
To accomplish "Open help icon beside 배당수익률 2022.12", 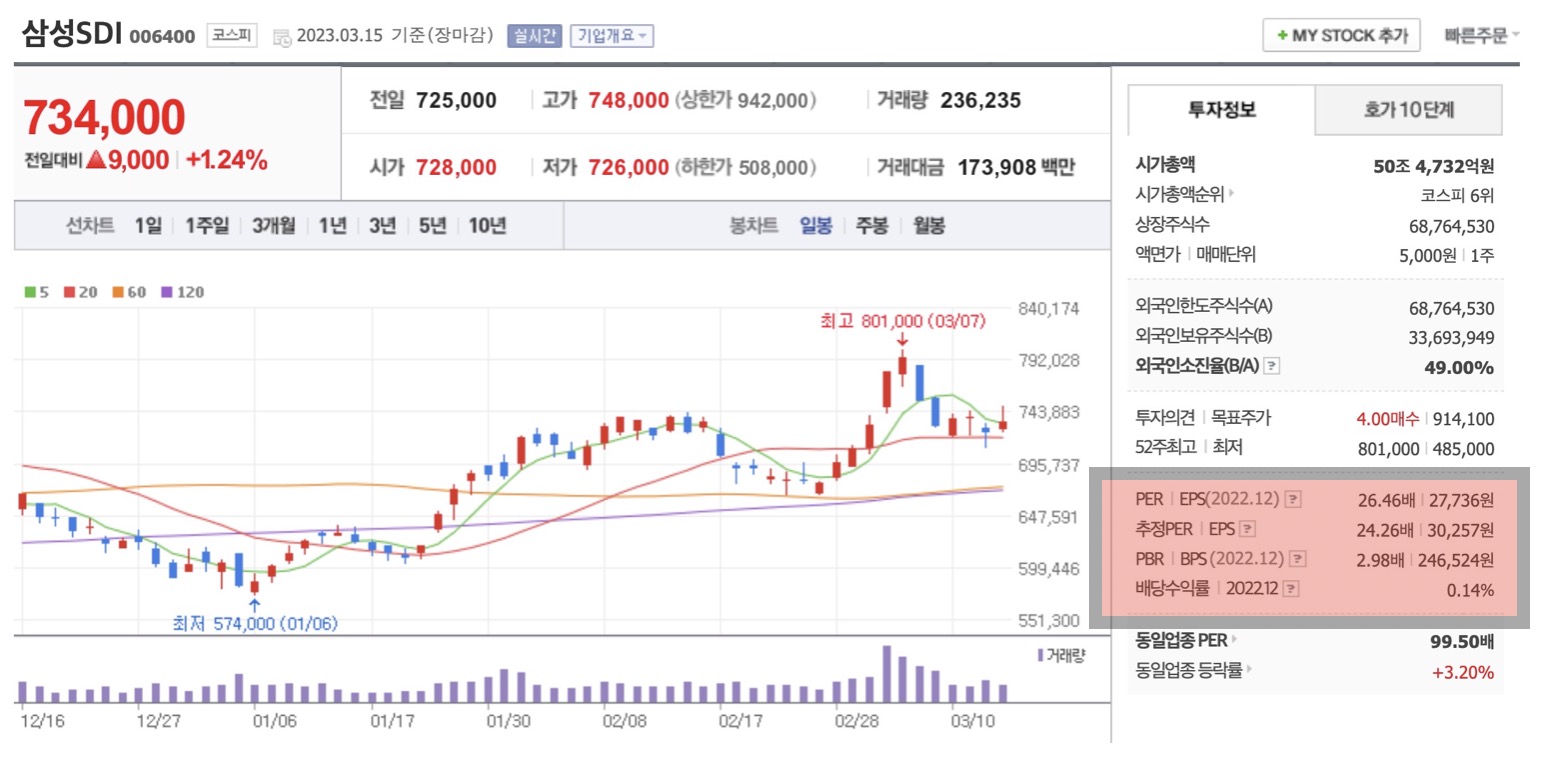I will click(1292, 589).
